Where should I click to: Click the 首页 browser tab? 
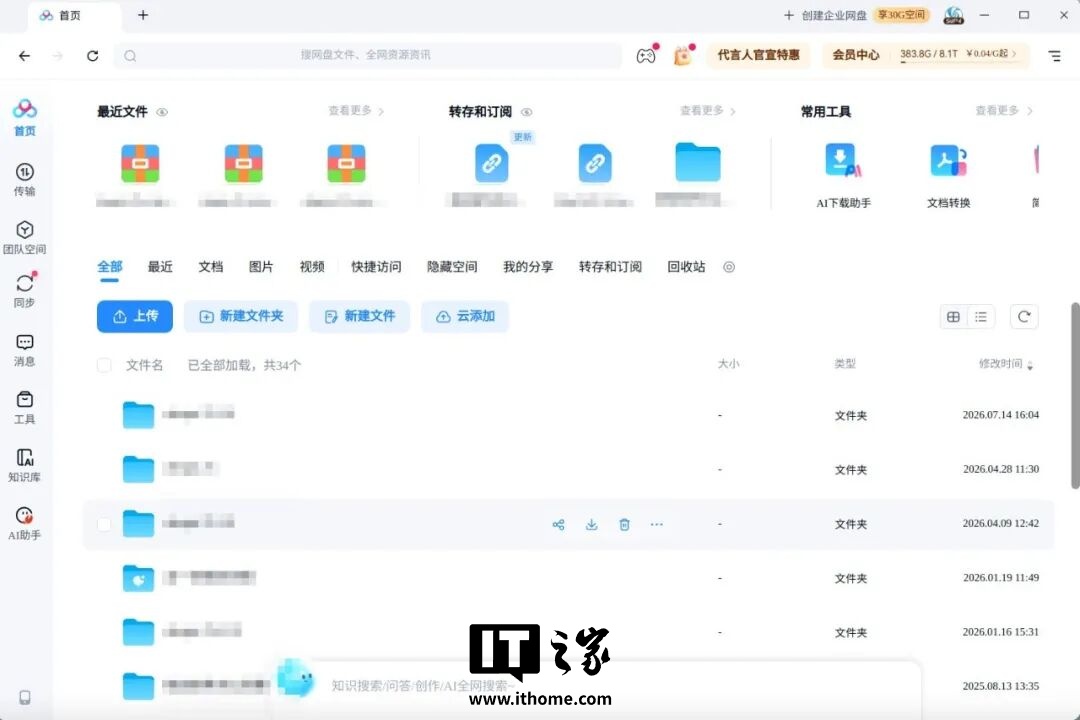coord(74,16)
